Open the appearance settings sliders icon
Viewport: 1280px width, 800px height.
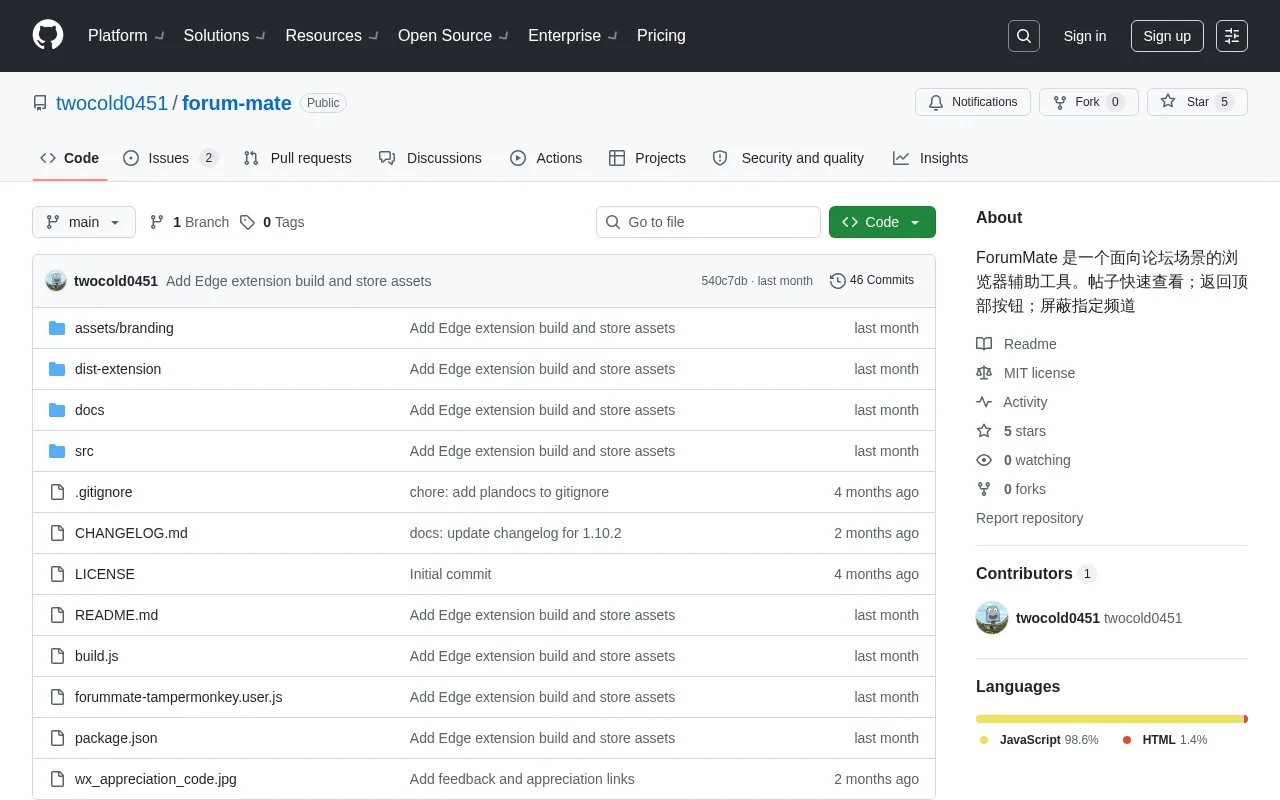pyautogui.click(x=1232, y=36)
